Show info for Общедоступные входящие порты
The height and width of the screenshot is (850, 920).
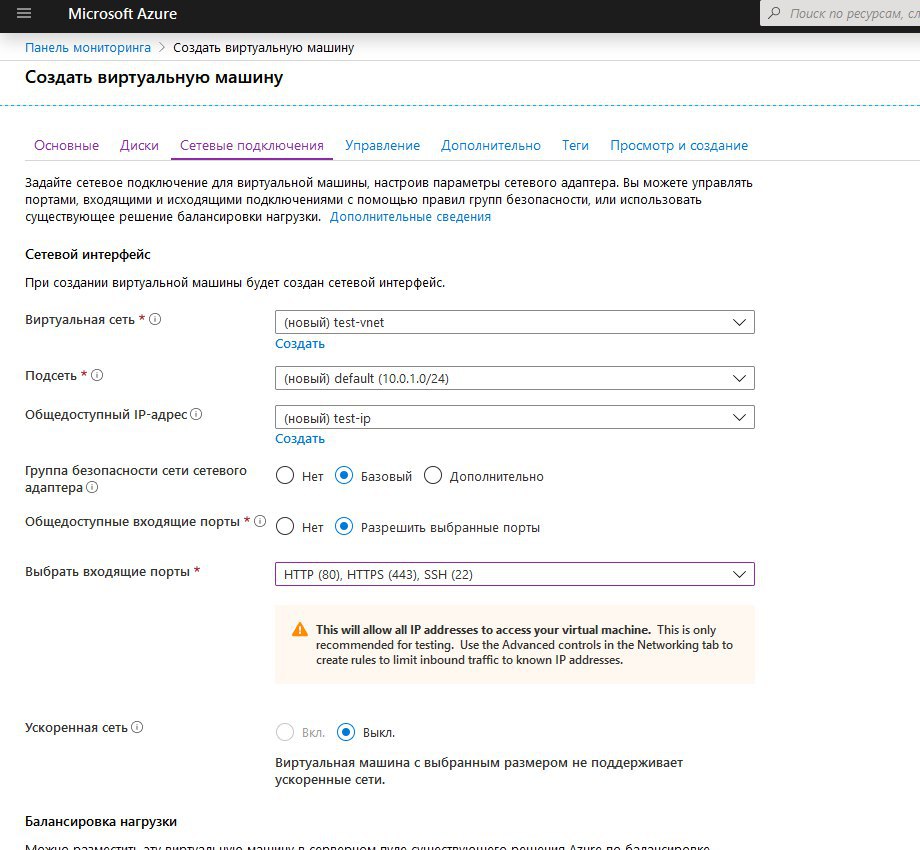point(260,521)
